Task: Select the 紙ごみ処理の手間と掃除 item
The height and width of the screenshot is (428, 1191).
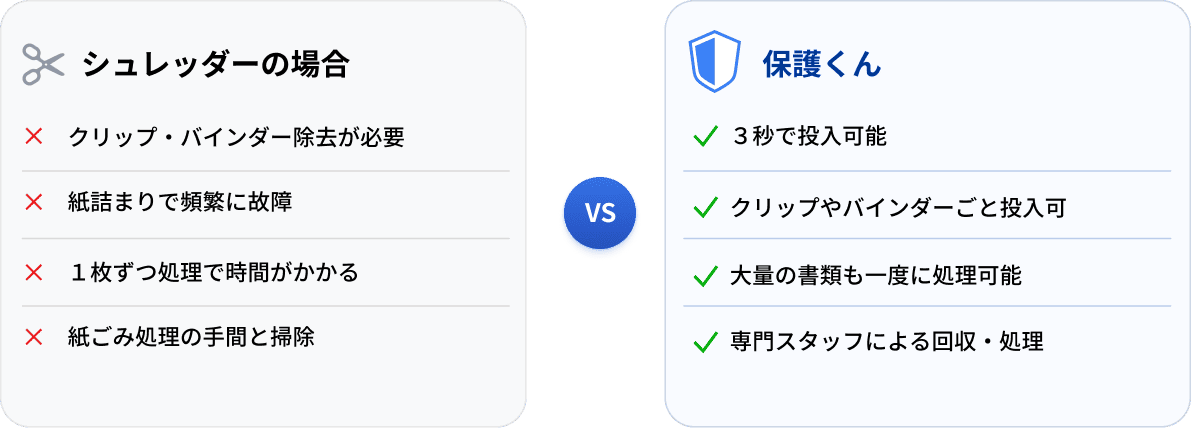Action: point(191,337)
